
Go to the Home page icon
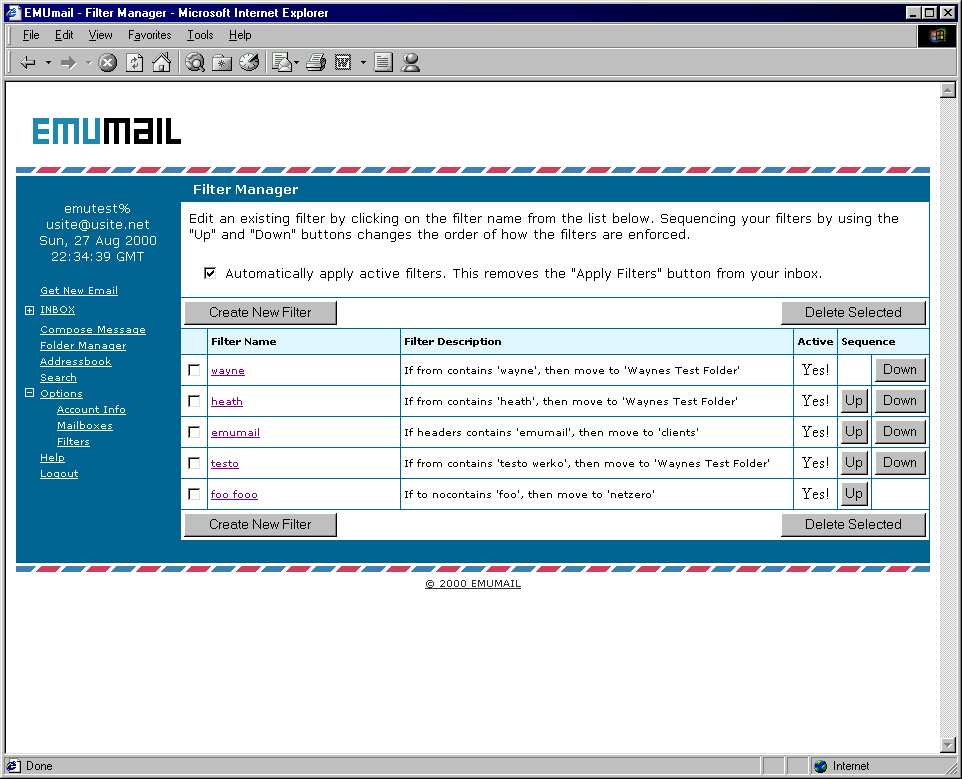[x=161, y=62]
